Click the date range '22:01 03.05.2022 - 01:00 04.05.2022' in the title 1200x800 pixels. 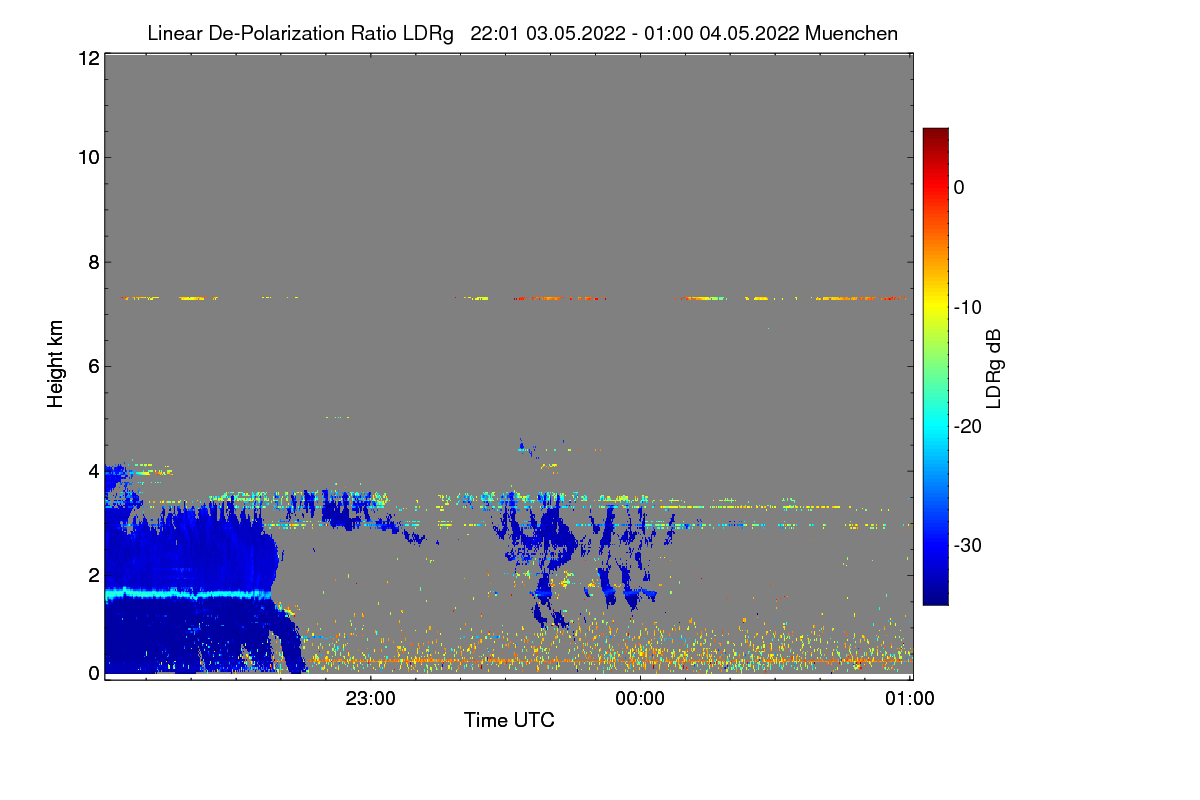coord(634,33)
